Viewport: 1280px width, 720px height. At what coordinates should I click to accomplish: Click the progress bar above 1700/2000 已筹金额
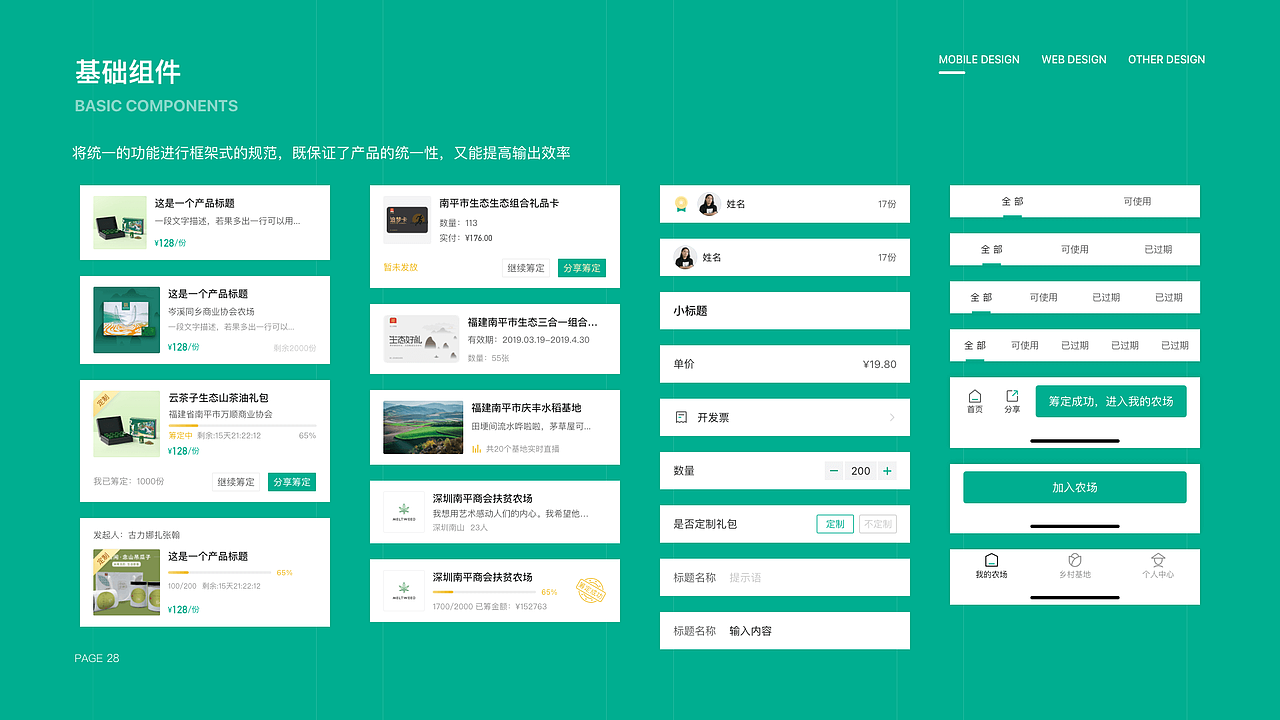tap(483, 592)
